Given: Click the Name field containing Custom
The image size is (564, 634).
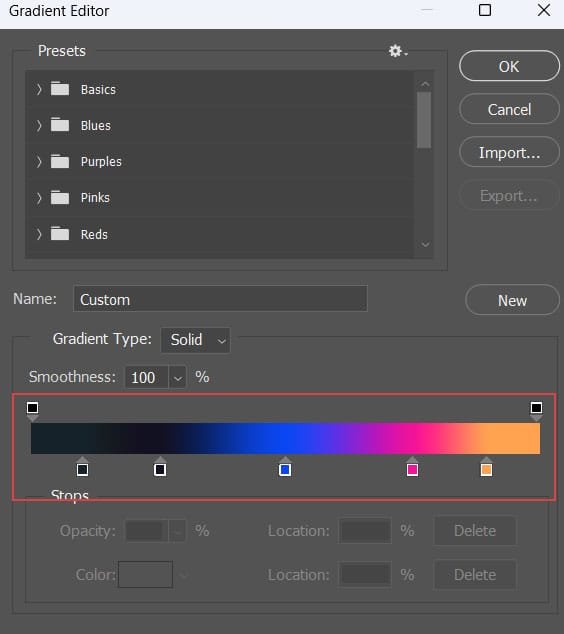Looking at the screenshot, I should (220, 299).
